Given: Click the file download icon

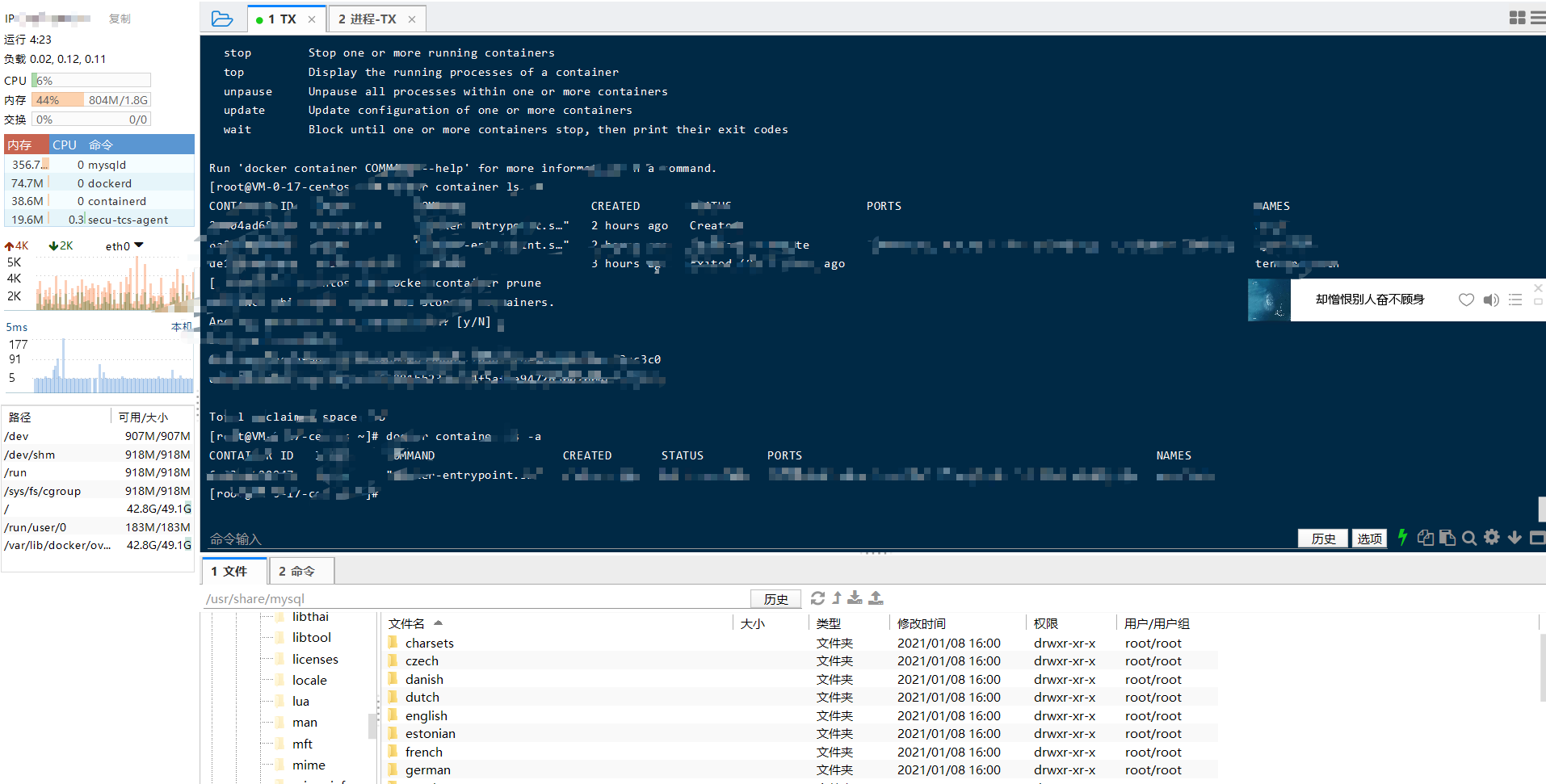Looking at the screenshot, I should (855, 598).
